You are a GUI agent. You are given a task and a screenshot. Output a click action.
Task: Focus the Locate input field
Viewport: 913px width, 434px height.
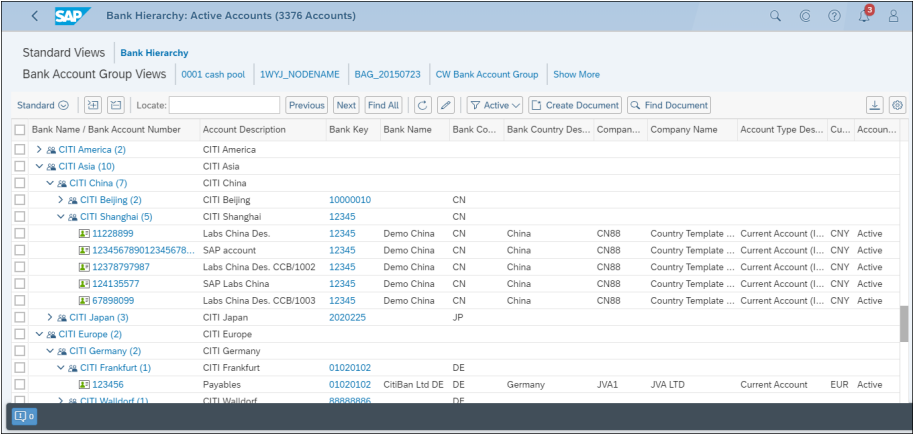[225, 105]
